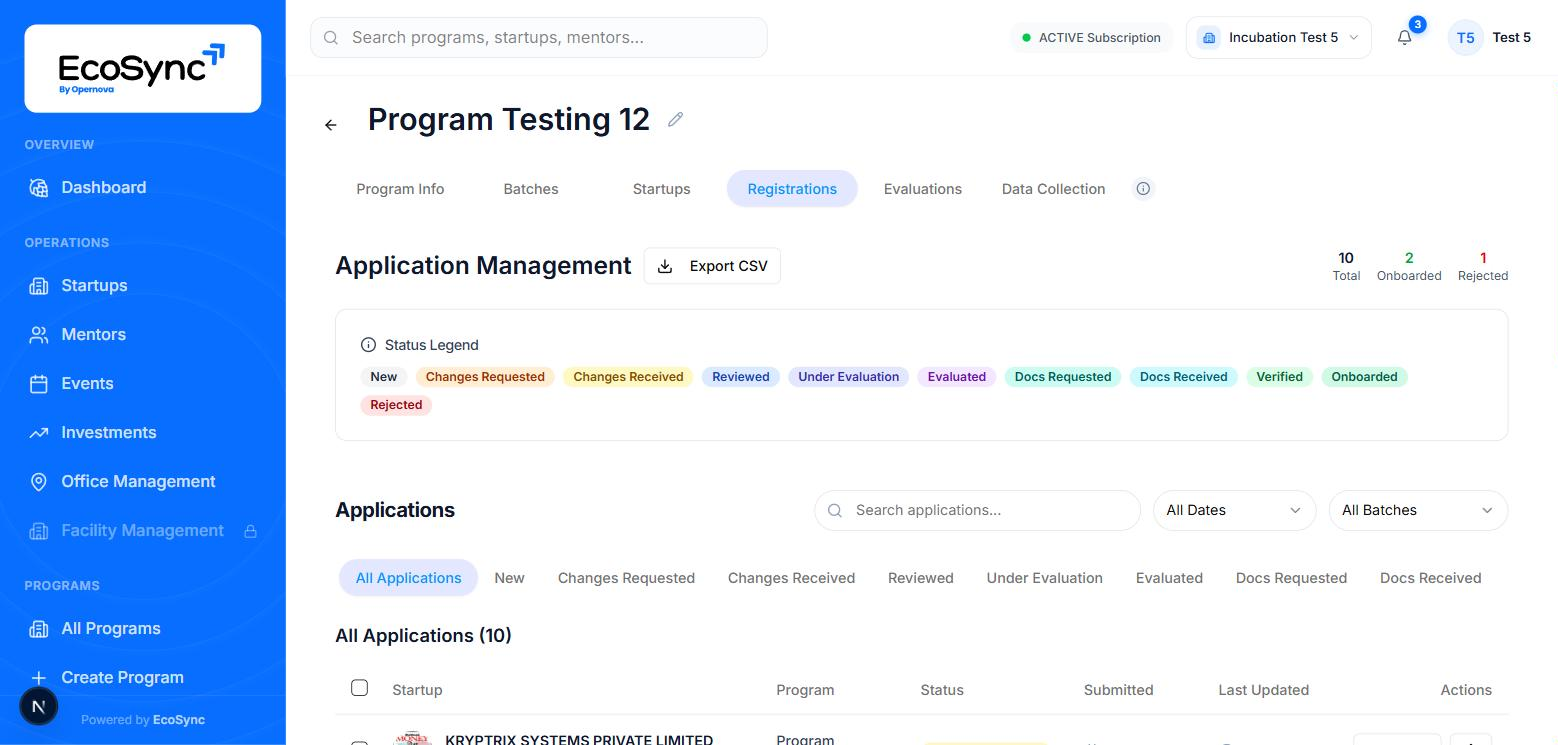Open the notifications bell

pos(1405,38)
